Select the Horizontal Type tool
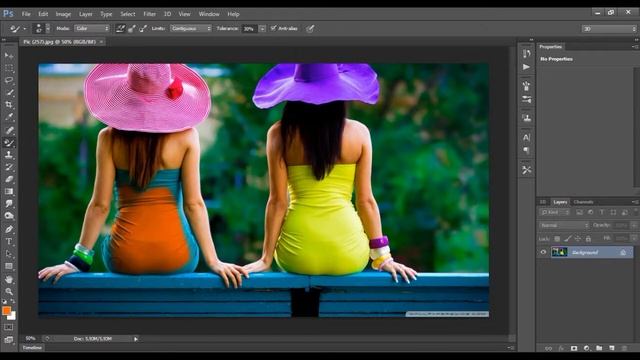 [x=9, y=241]
